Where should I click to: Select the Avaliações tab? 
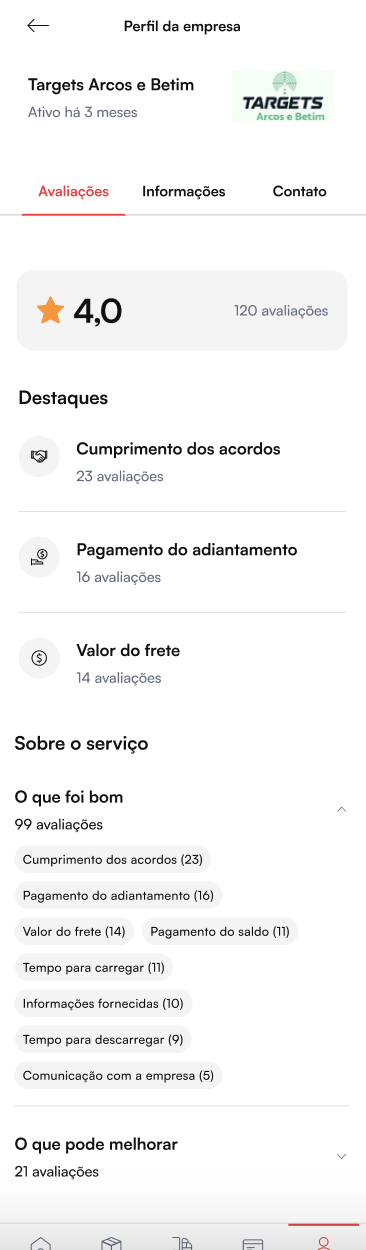tap(73, 191)
